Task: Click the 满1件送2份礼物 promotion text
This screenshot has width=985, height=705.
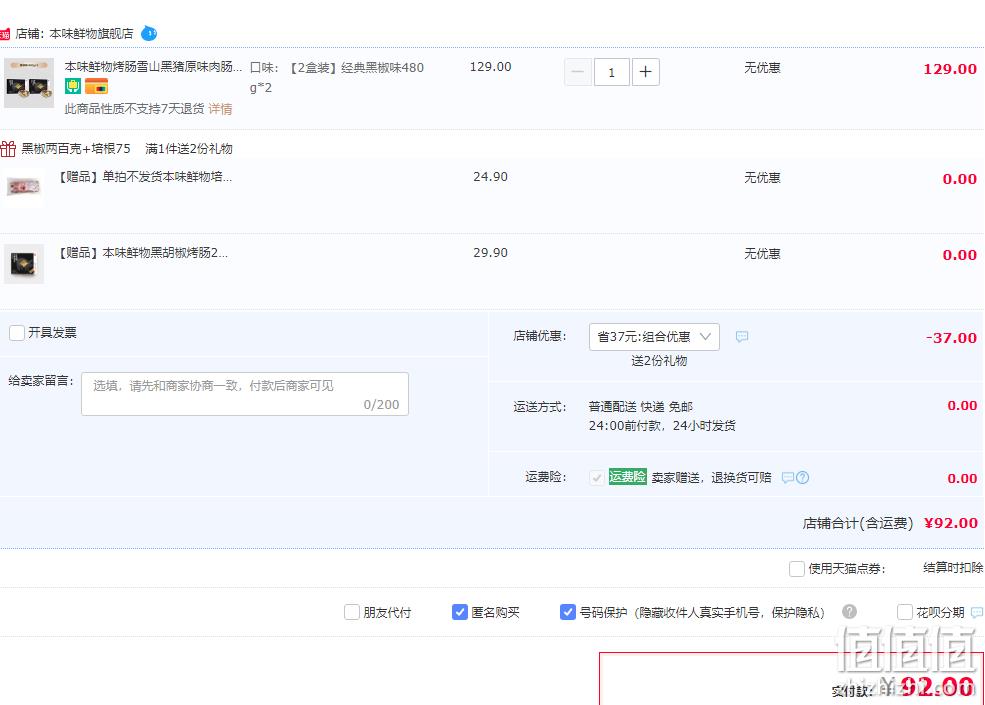Action: click(189, 149)
